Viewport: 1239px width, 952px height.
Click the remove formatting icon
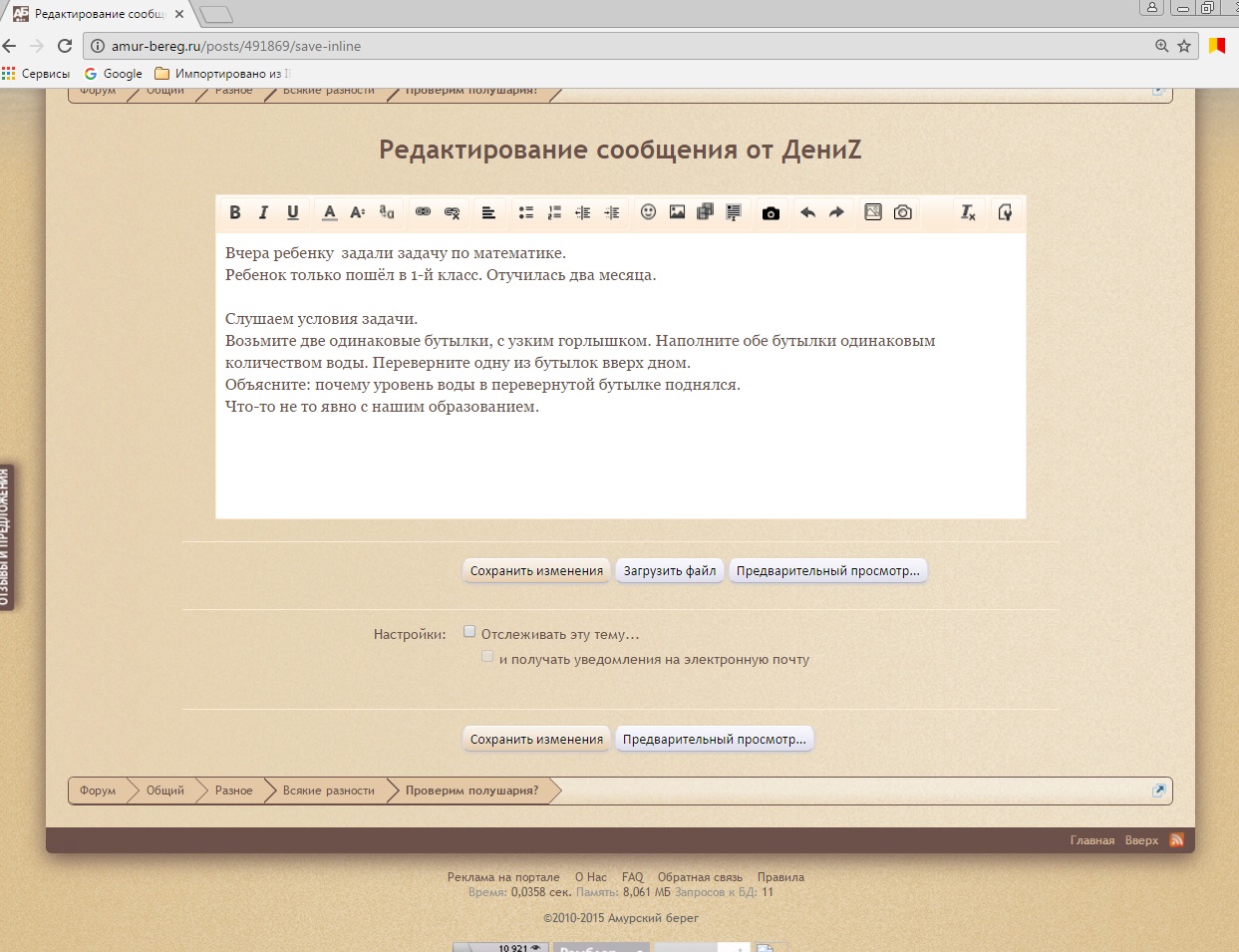pos(968,212)
